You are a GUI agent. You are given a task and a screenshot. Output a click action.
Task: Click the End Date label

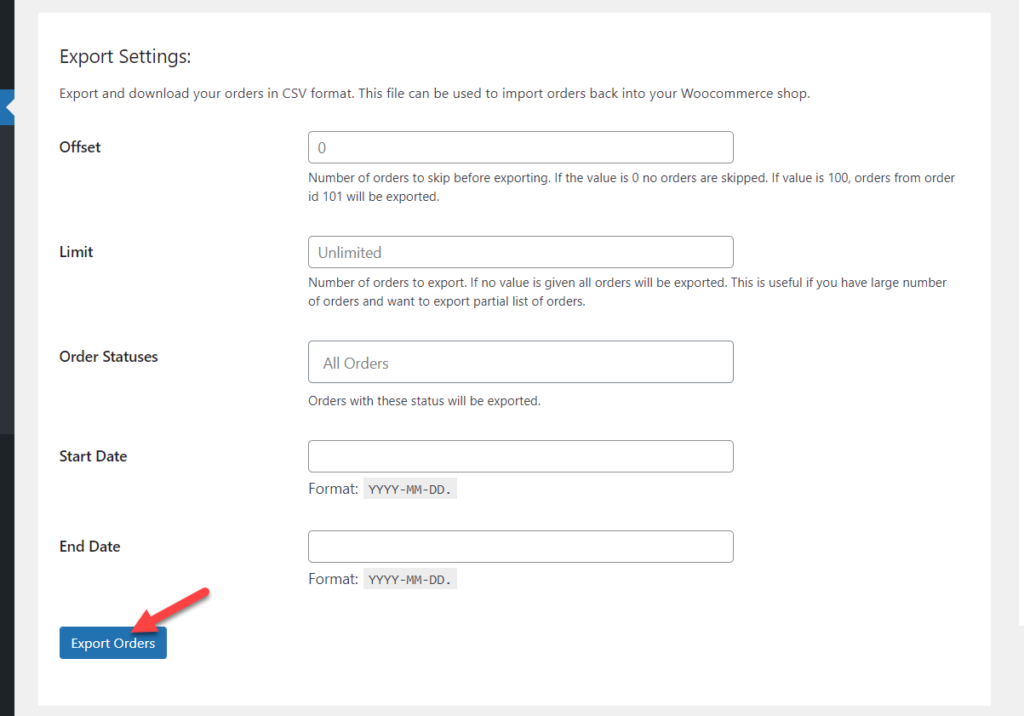click(89, 546)
